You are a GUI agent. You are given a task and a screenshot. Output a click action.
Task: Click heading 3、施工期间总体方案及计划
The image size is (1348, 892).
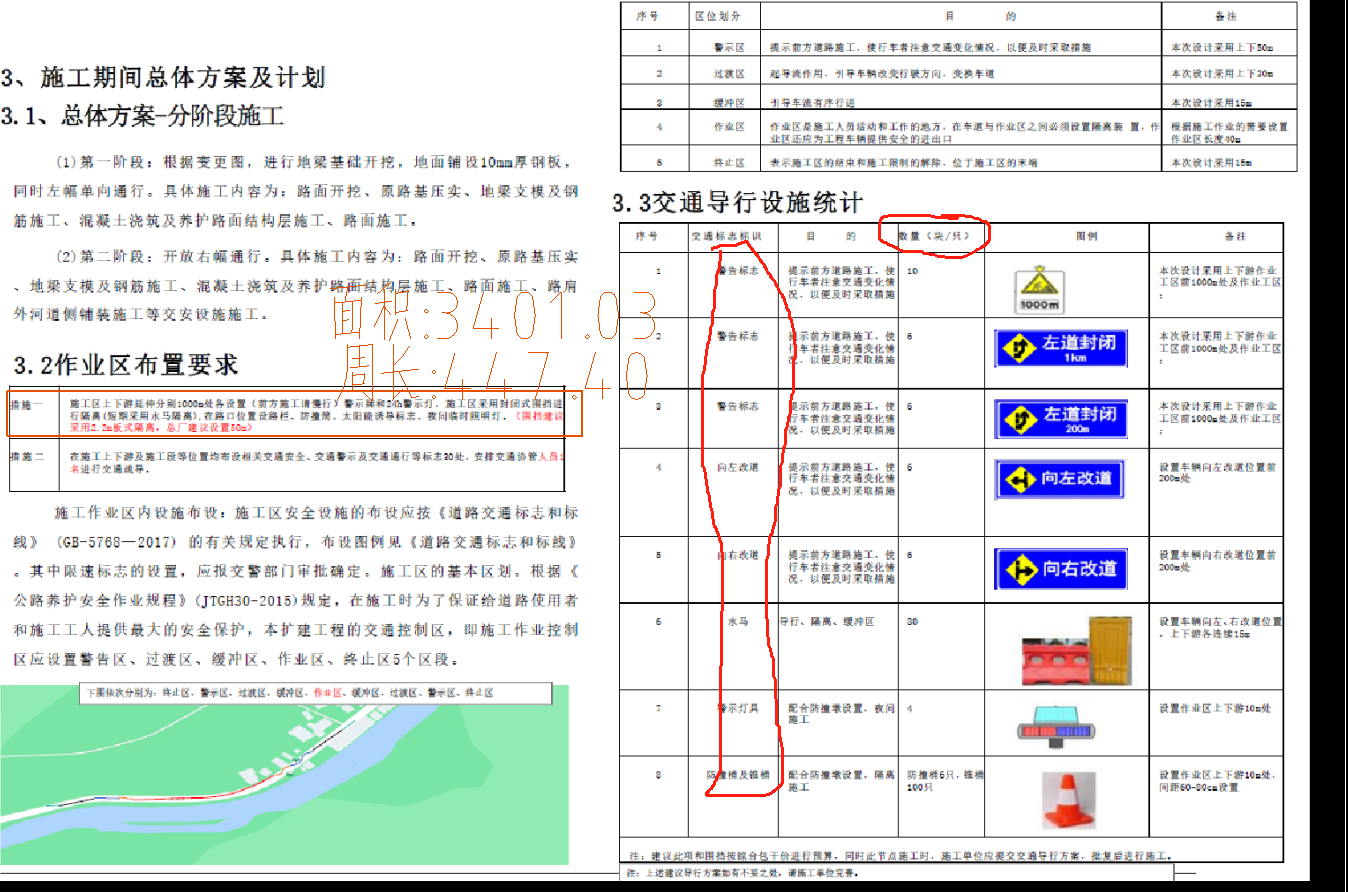click(x=163, y=78)
